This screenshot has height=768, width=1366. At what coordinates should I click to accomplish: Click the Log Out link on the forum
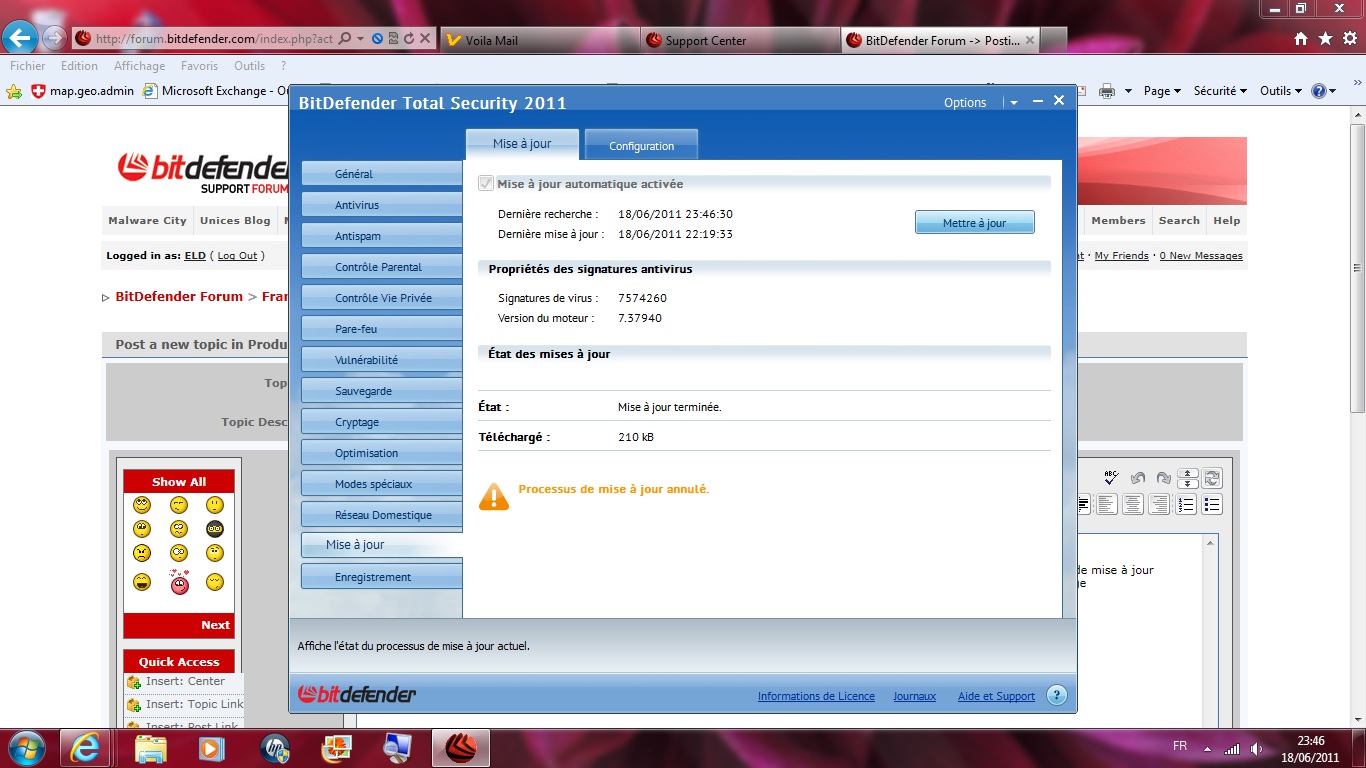237,256
